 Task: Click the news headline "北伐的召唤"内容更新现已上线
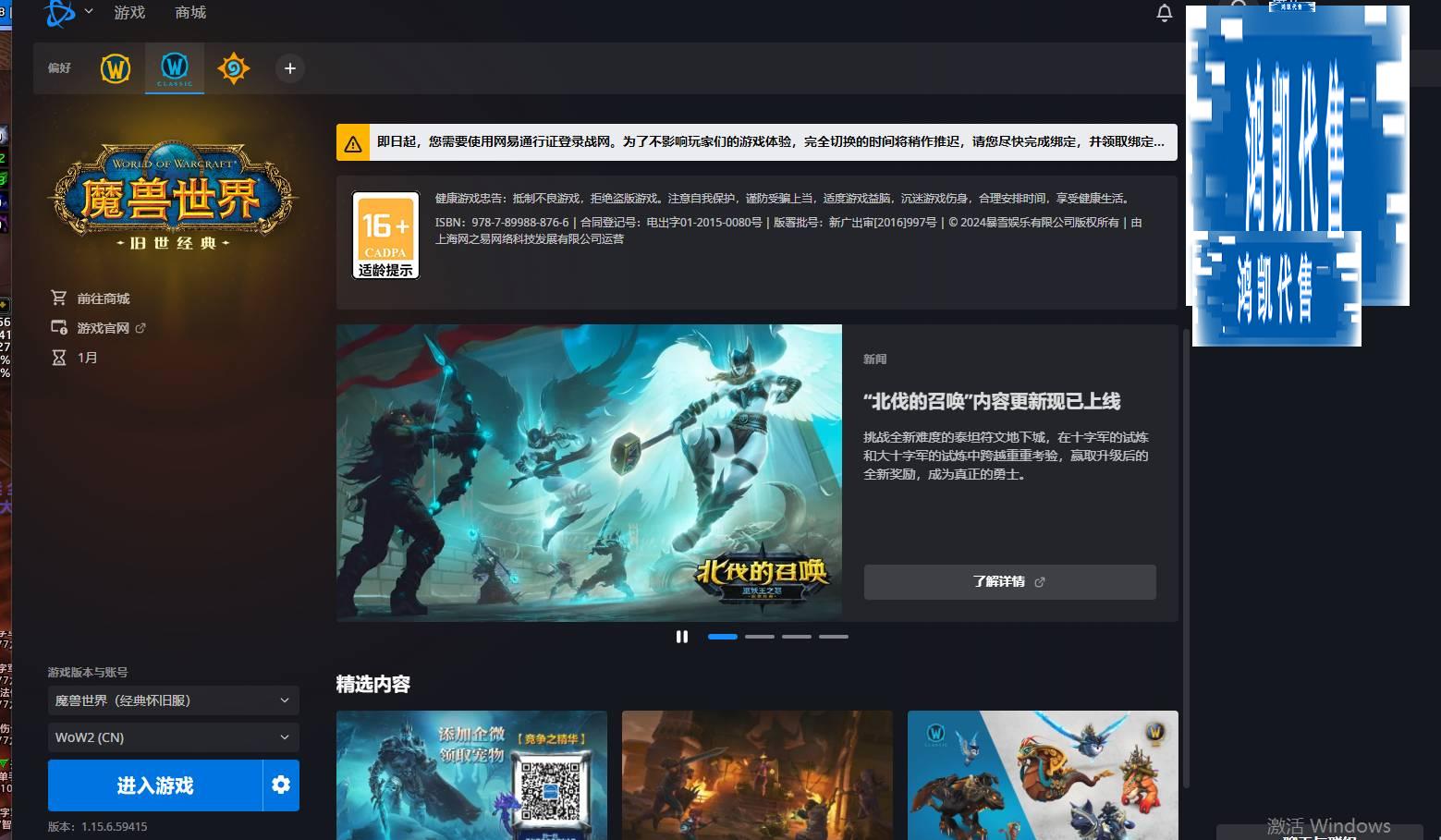(992, 401)
